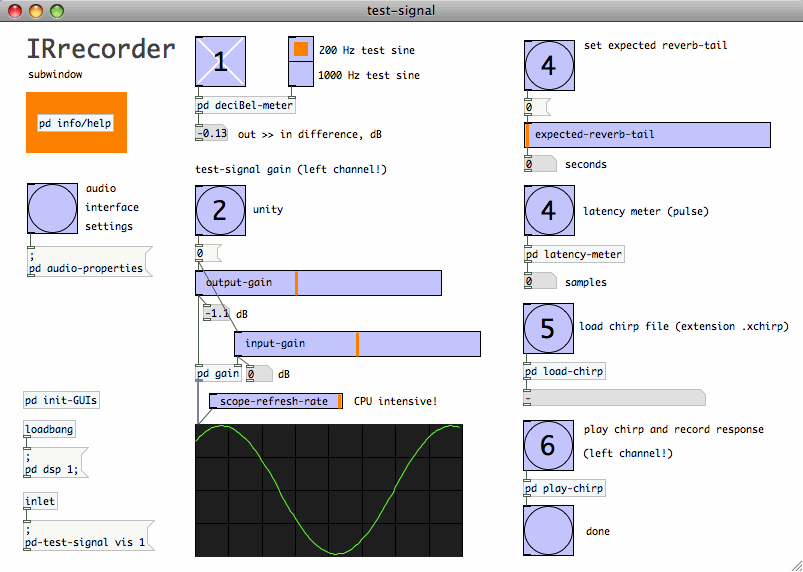The width and height of the screenshot is (803, 572).
Task: Click the set expected reverb-tail bang button
Action: 548,65
